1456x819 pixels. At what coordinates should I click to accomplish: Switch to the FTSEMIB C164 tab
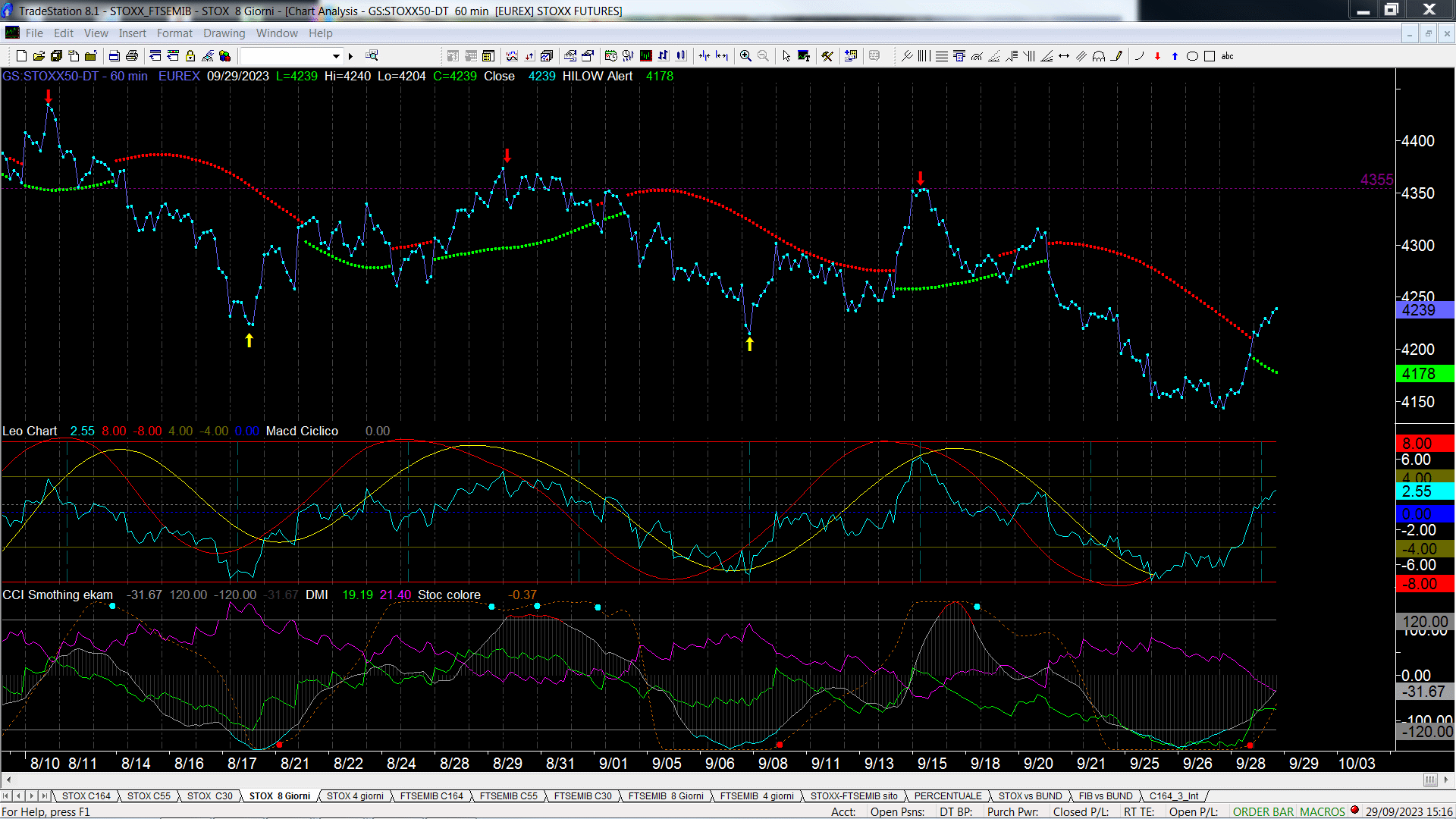(431, 796)
